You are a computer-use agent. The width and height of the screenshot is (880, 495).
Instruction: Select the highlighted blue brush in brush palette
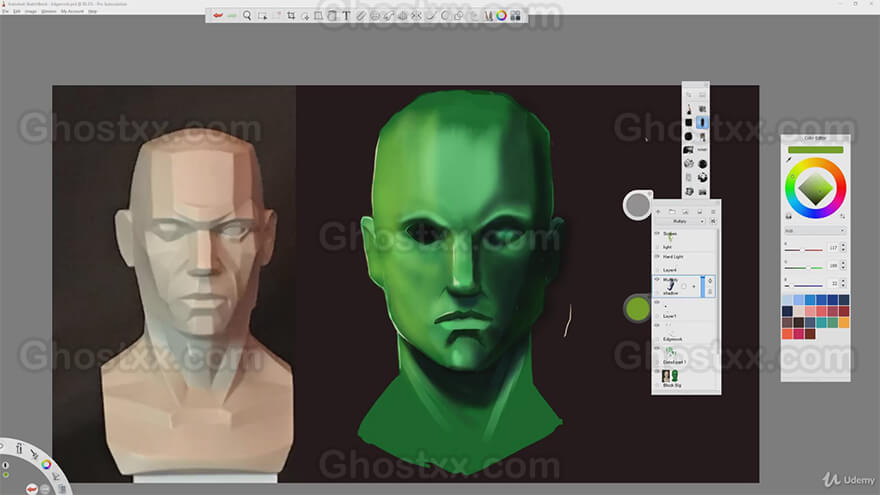(702, 122)
